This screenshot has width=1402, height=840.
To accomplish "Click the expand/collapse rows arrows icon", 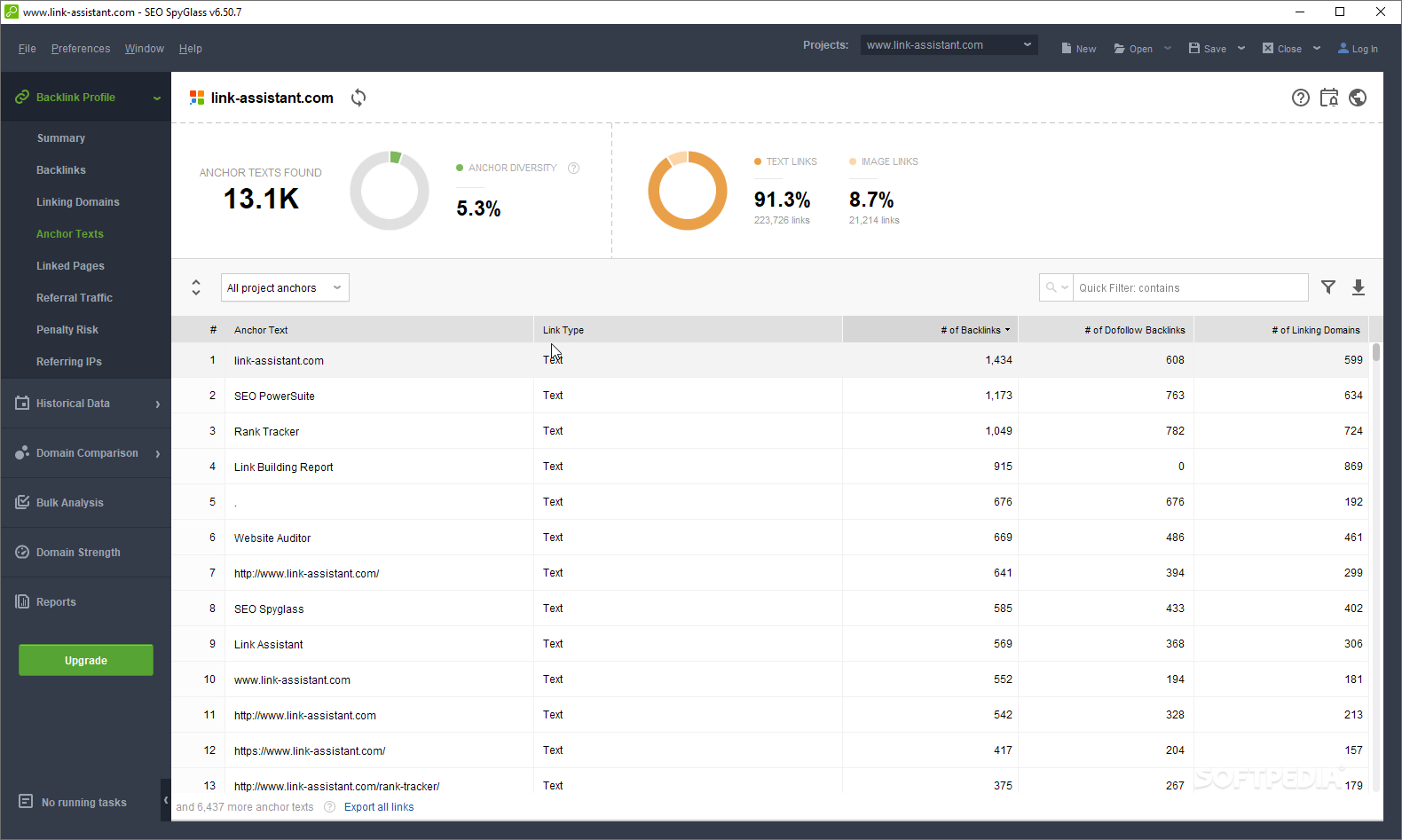I will (x=196, y=287).
